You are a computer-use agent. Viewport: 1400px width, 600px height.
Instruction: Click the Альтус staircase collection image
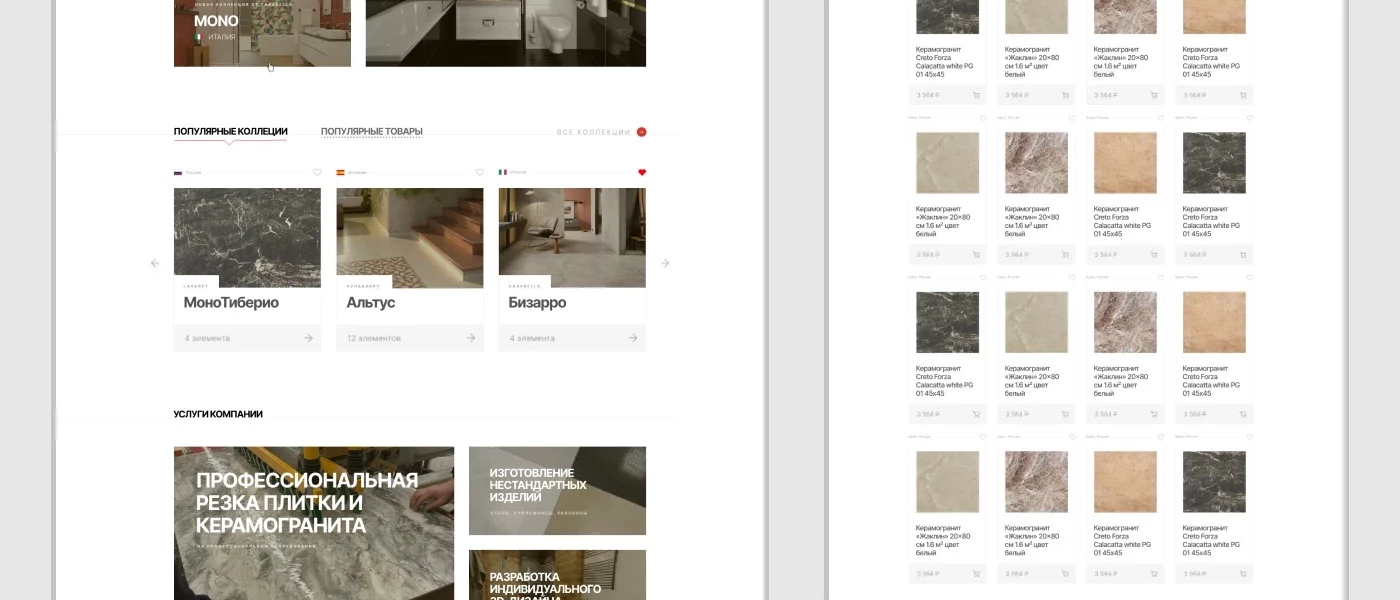[410, 237]
